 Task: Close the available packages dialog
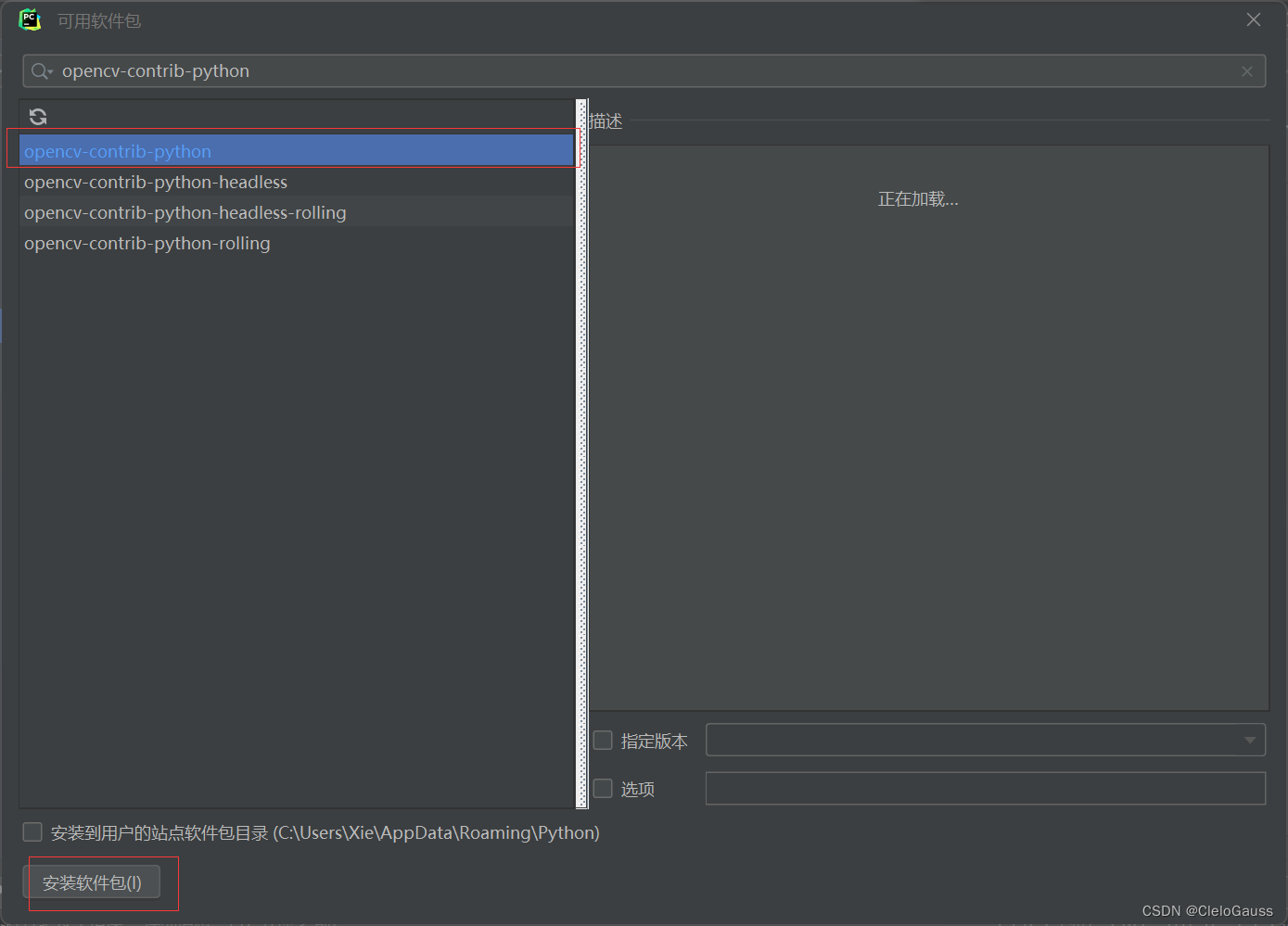click(x=1254, y=19)
